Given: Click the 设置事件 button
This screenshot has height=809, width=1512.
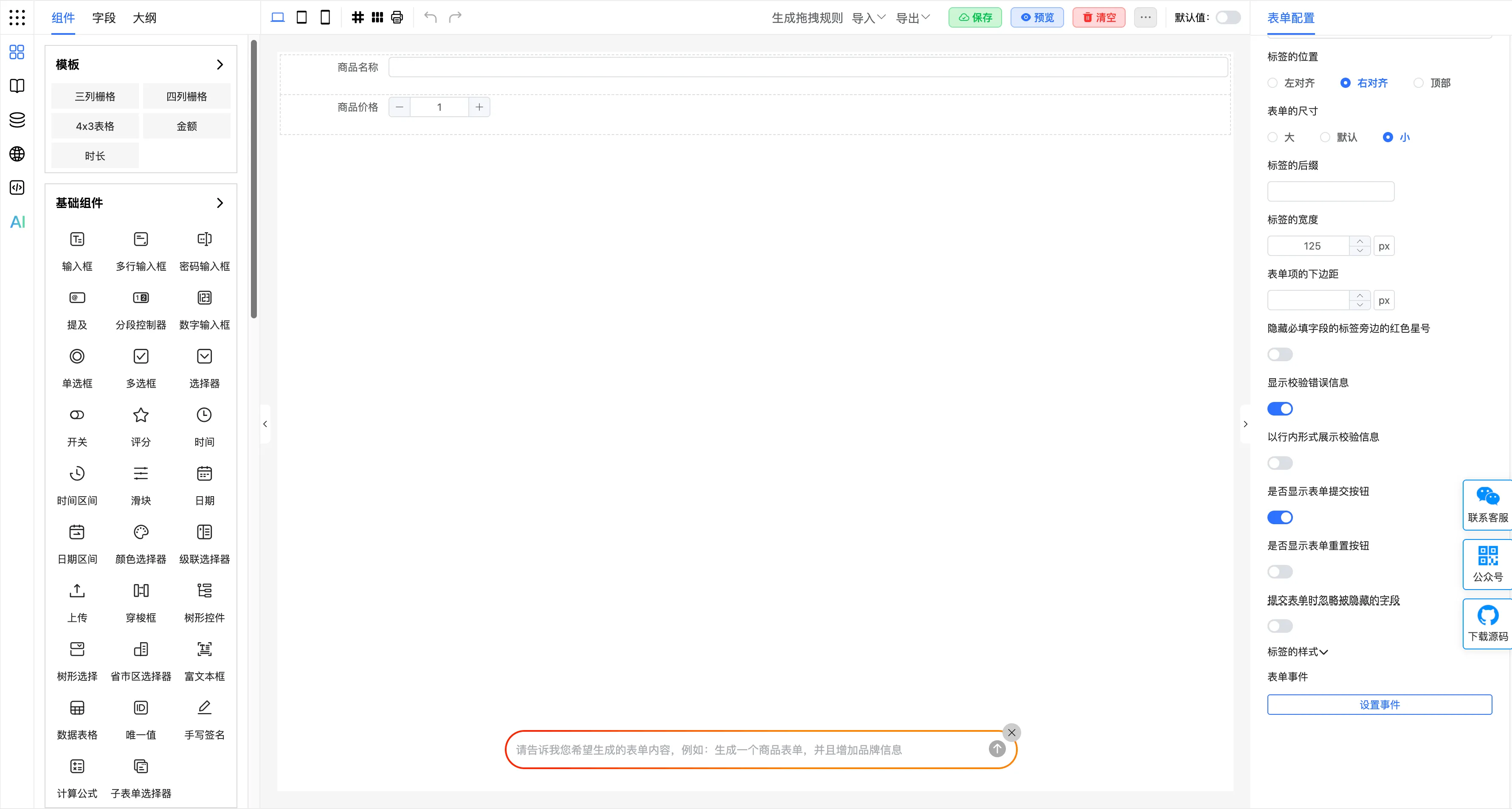Looking at the screenshot, I should 1380,705.
